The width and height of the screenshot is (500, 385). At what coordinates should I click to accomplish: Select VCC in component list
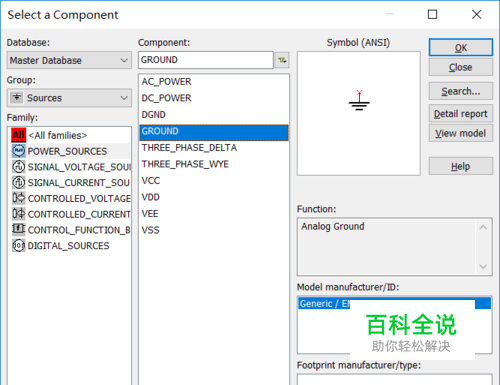214,181
